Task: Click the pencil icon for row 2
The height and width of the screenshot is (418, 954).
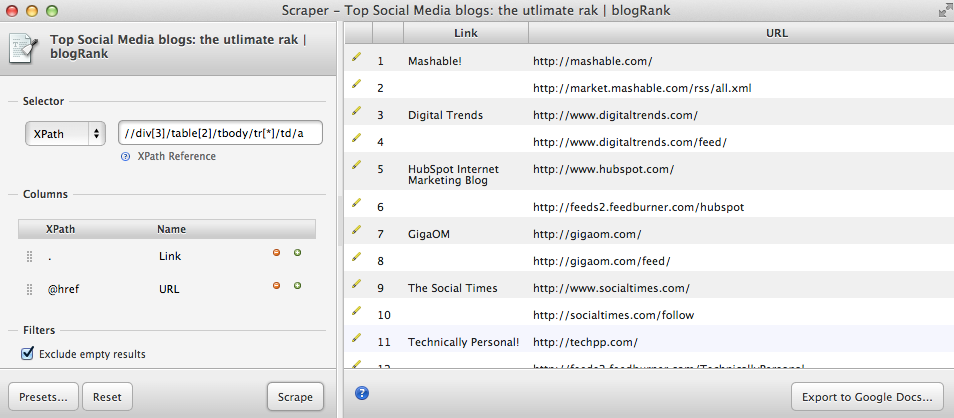Action: 357,83
